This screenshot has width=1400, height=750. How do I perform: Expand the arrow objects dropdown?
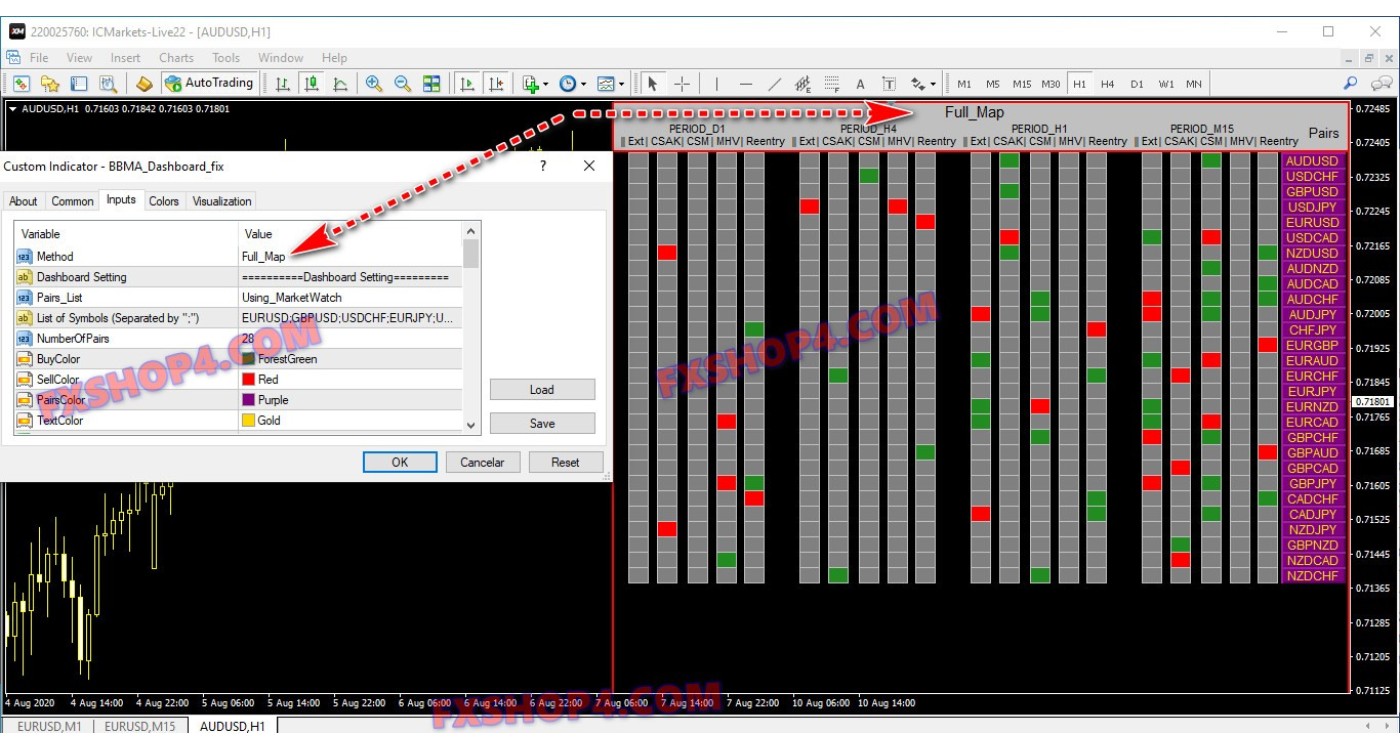coord(932,83)
